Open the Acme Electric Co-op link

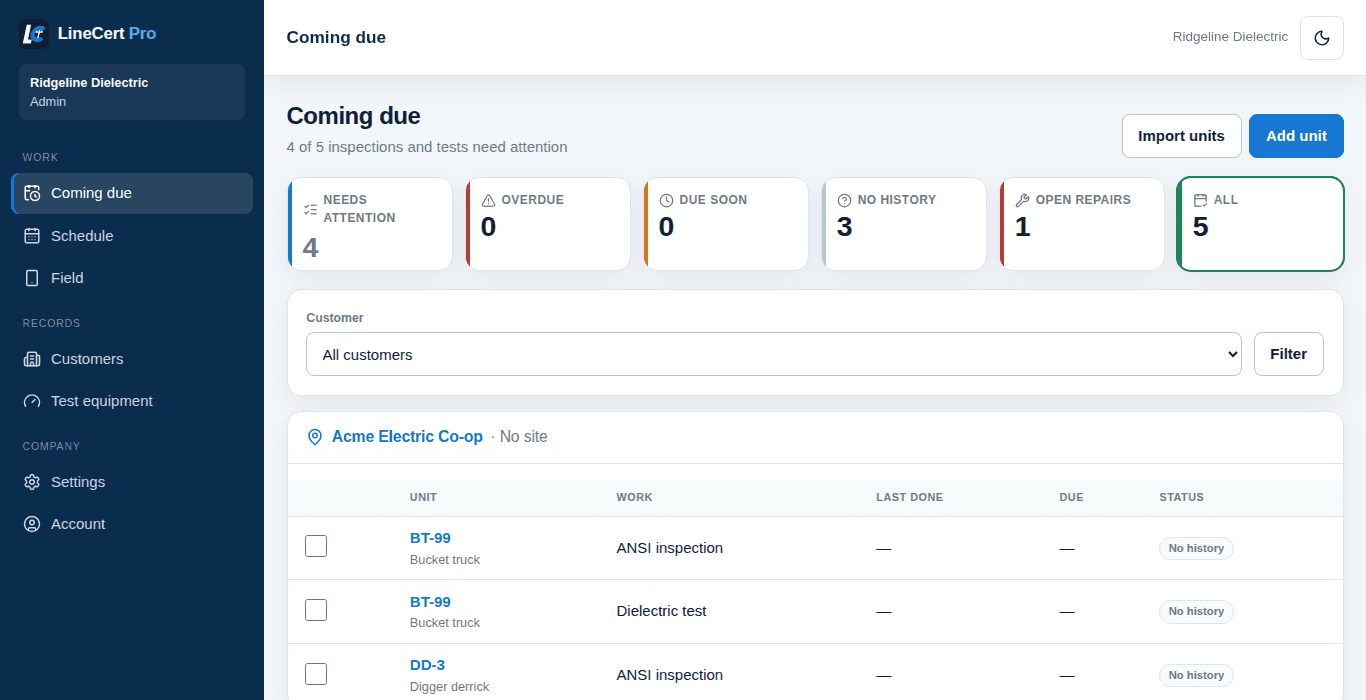coord(407,437)
